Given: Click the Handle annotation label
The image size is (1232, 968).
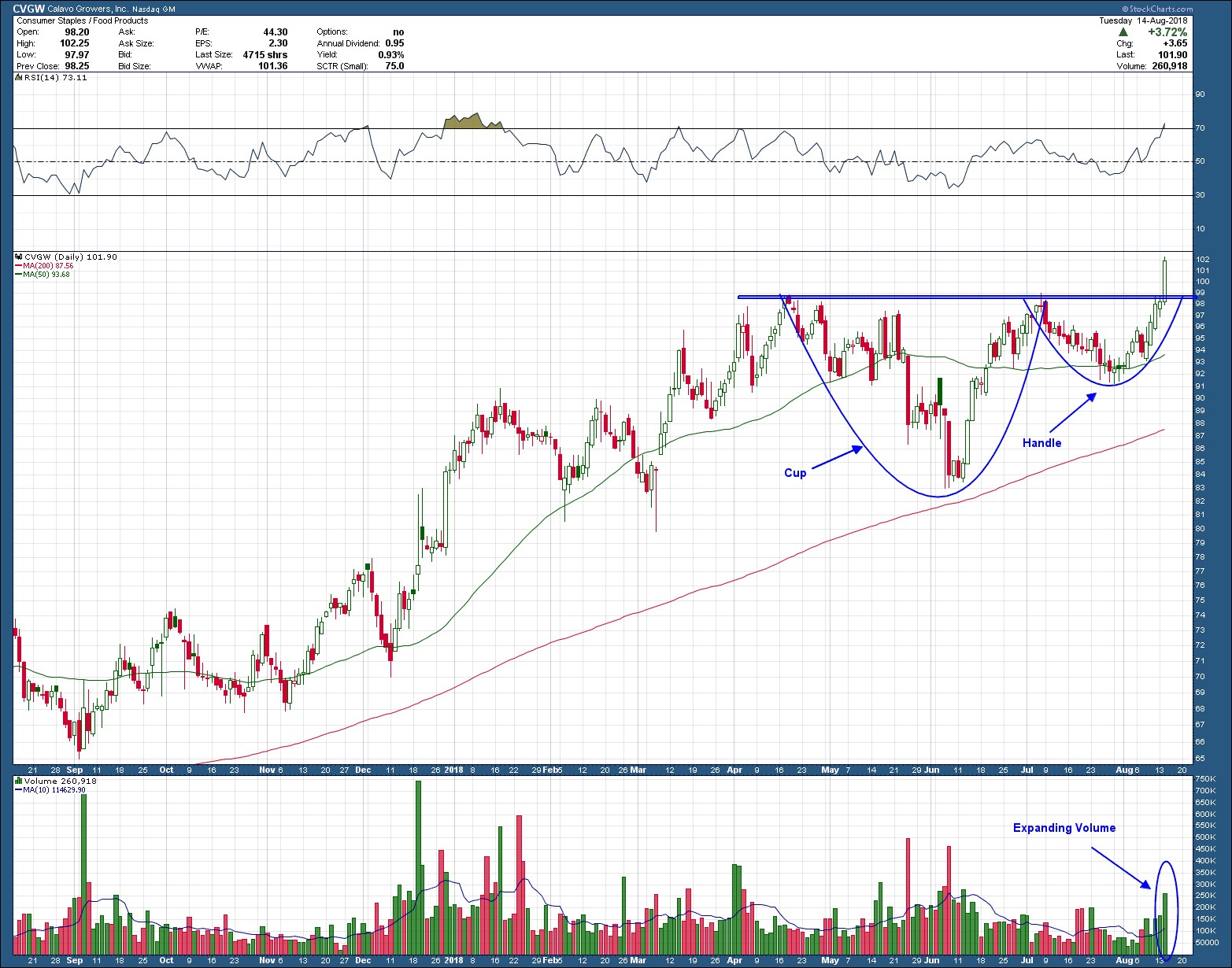Looking at the screenshot, I should coord(1041,443).
